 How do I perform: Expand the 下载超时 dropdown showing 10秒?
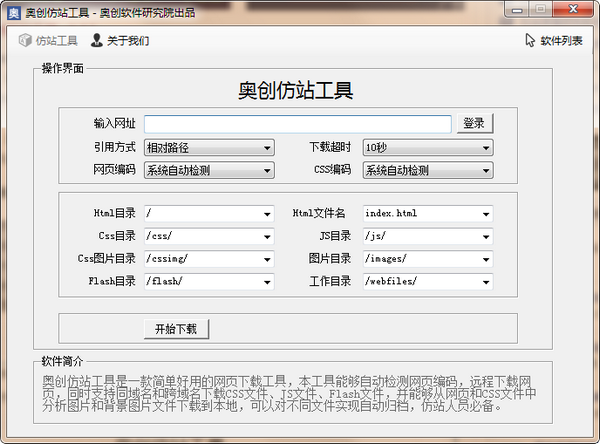coord(427,148)
